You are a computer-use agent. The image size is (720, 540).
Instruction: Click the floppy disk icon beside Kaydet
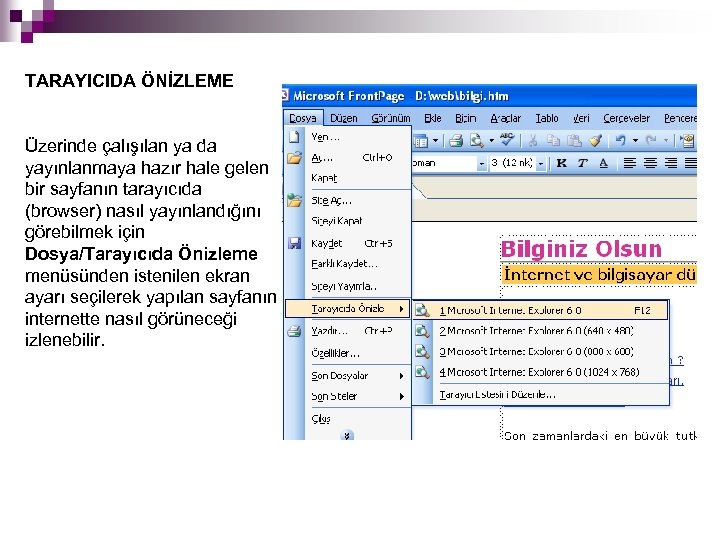click(x=294, y=243)
